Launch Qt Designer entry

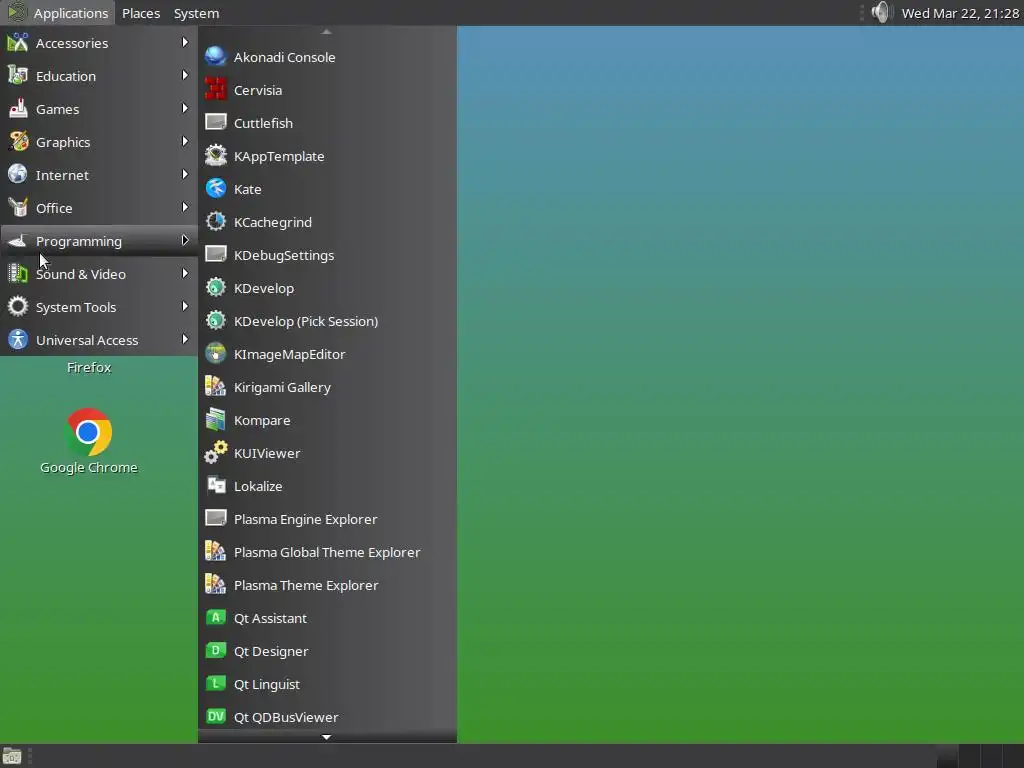click(x=327, y=651)
